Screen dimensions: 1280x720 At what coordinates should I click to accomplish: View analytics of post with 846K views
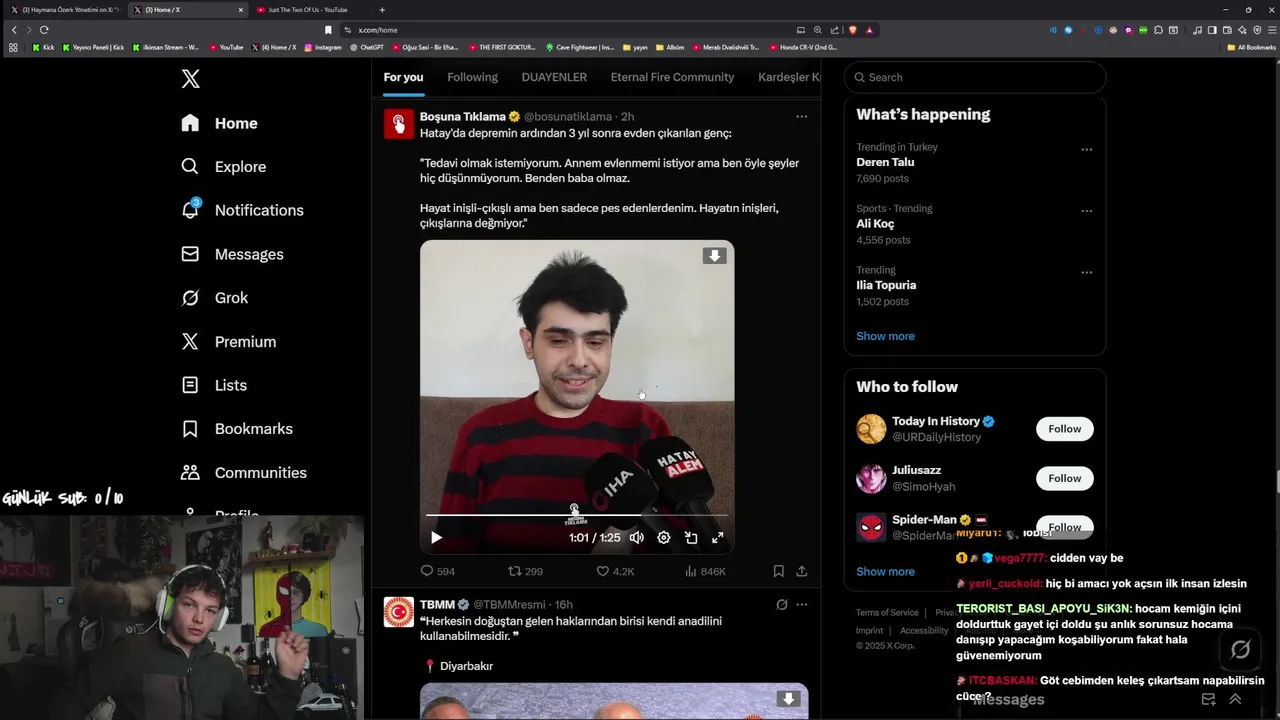(705, 571)
